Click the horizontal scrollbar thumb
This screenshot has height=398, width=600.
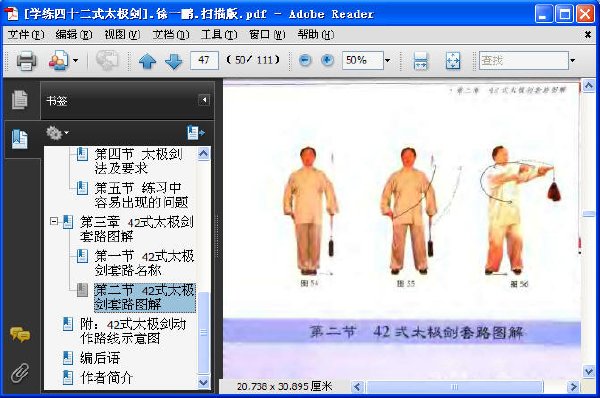tap(454, 387)
